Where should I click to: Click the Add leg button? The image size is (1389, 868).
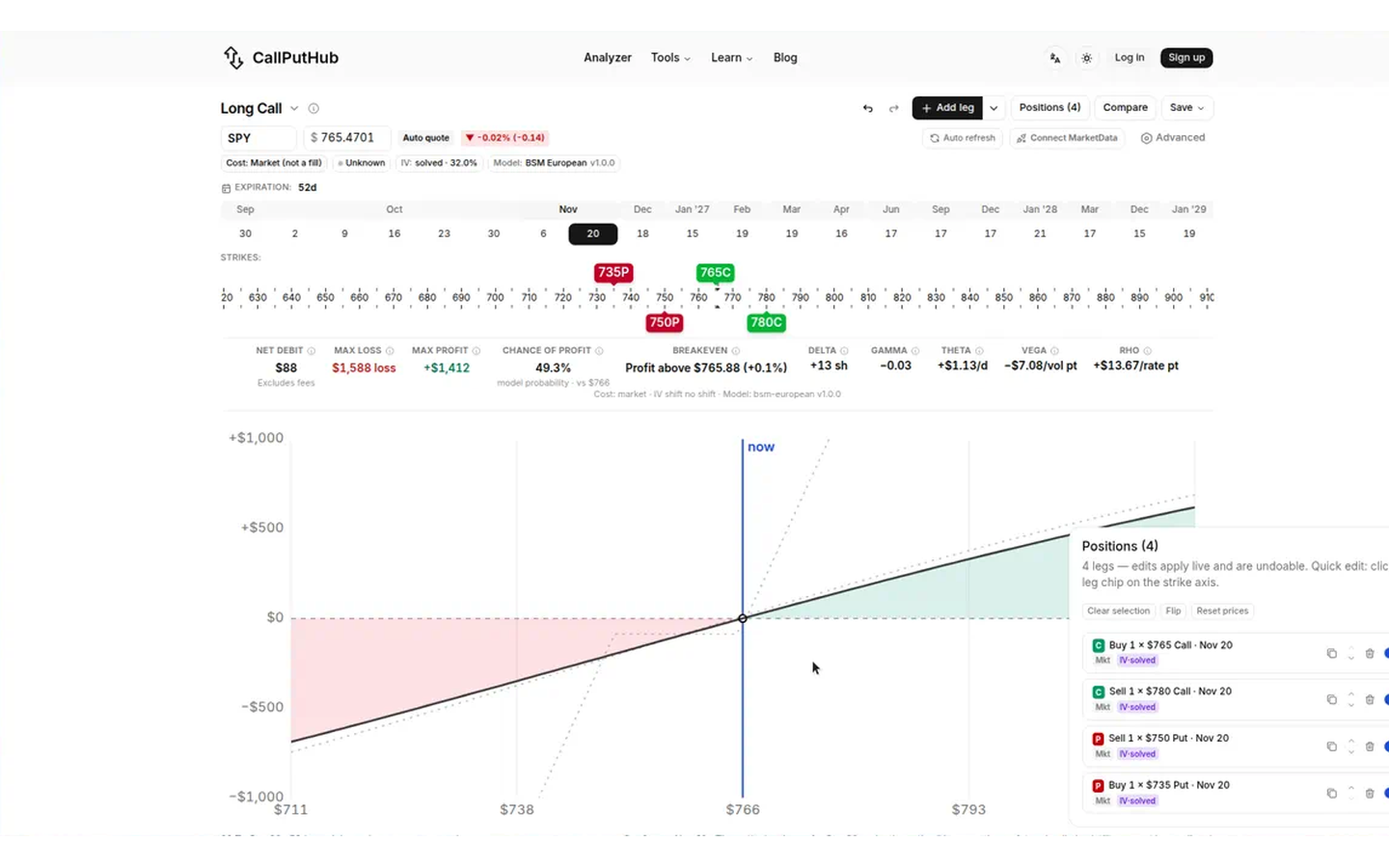click(x=947, y=108)
